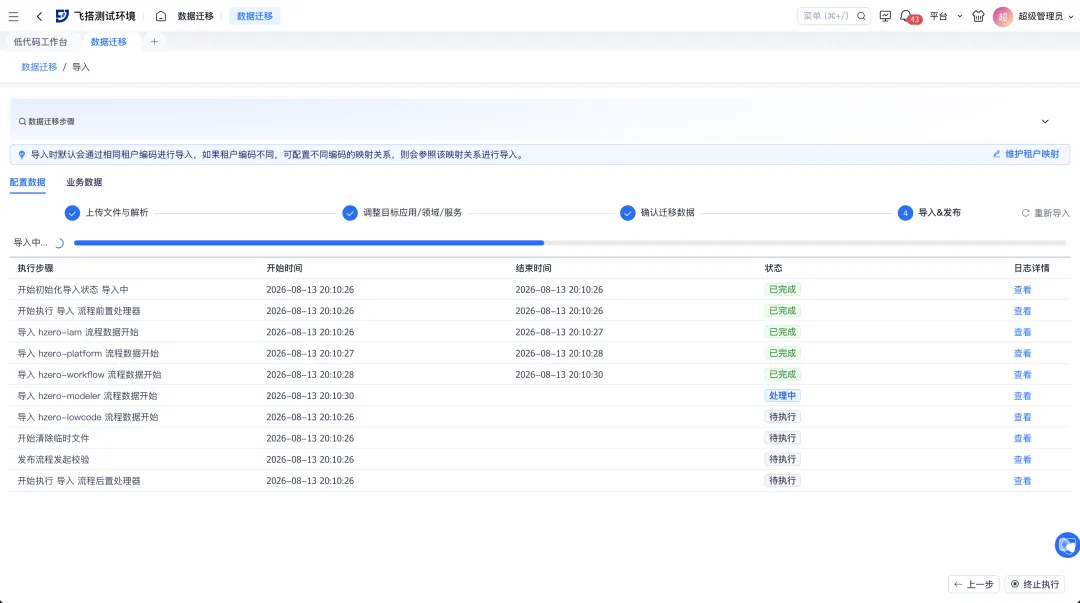Click the 数据迁移步骤 panel title
This screenshot has height=603, width=1080.
pyautogui.click(x=51, y=121)
